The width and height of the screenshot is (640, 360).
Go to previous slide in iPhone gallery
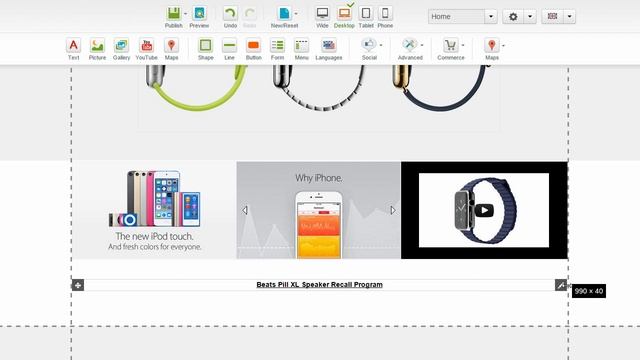245,210
